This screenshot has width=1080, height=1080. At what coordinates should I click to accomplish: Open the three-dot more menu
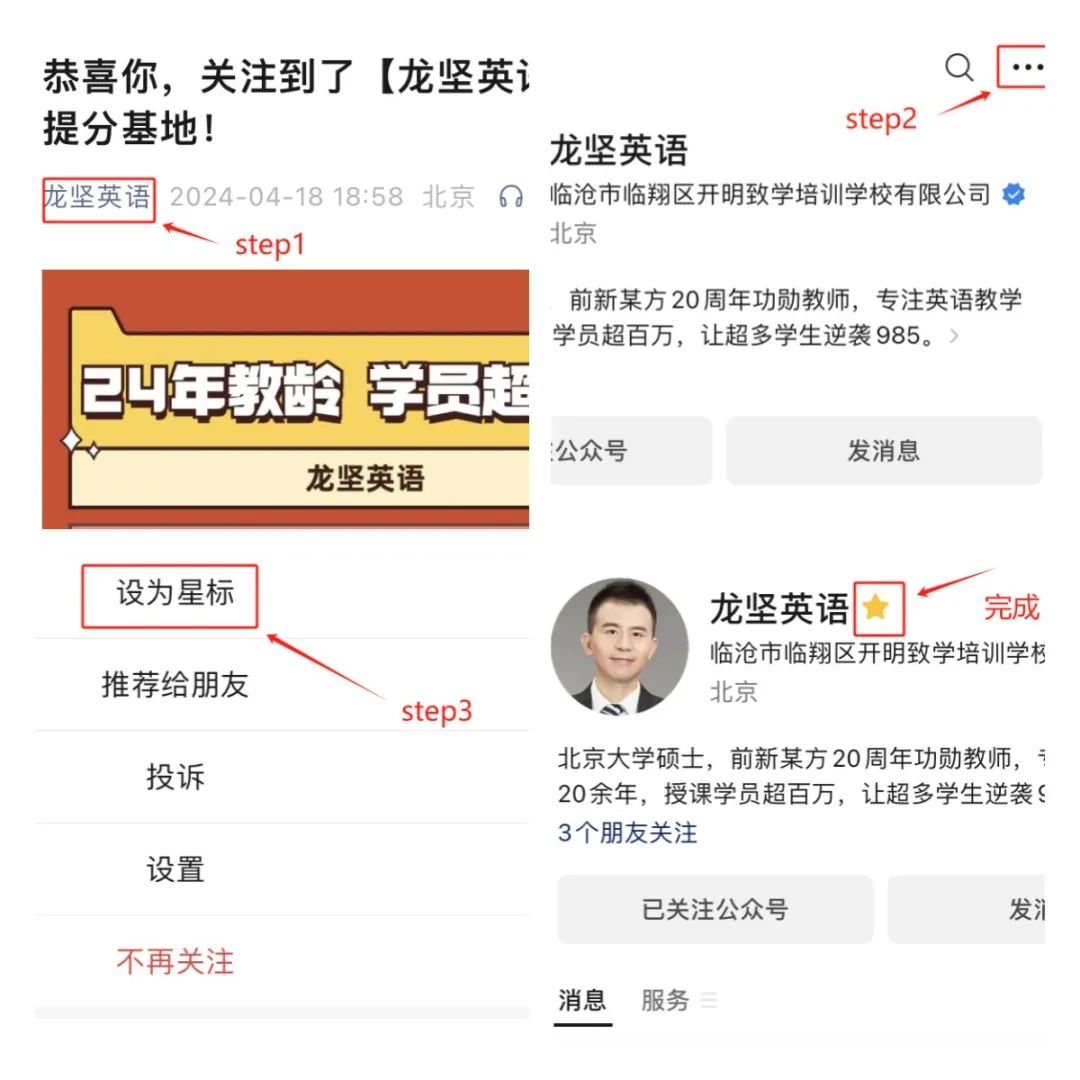(1027, 67)
